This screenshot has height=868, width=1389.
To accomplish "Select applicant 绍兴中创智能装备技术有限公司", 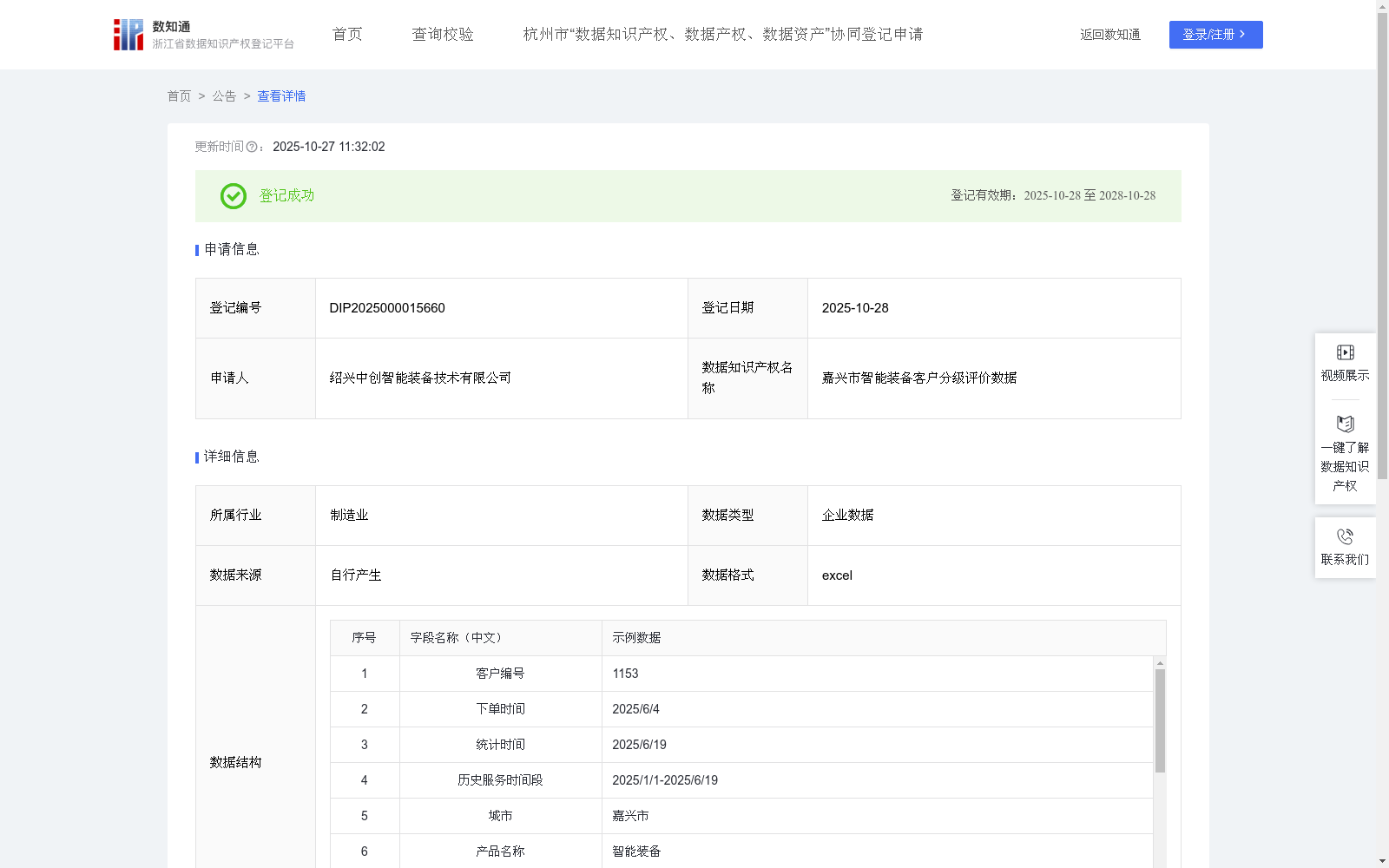I will coord(420,378).
